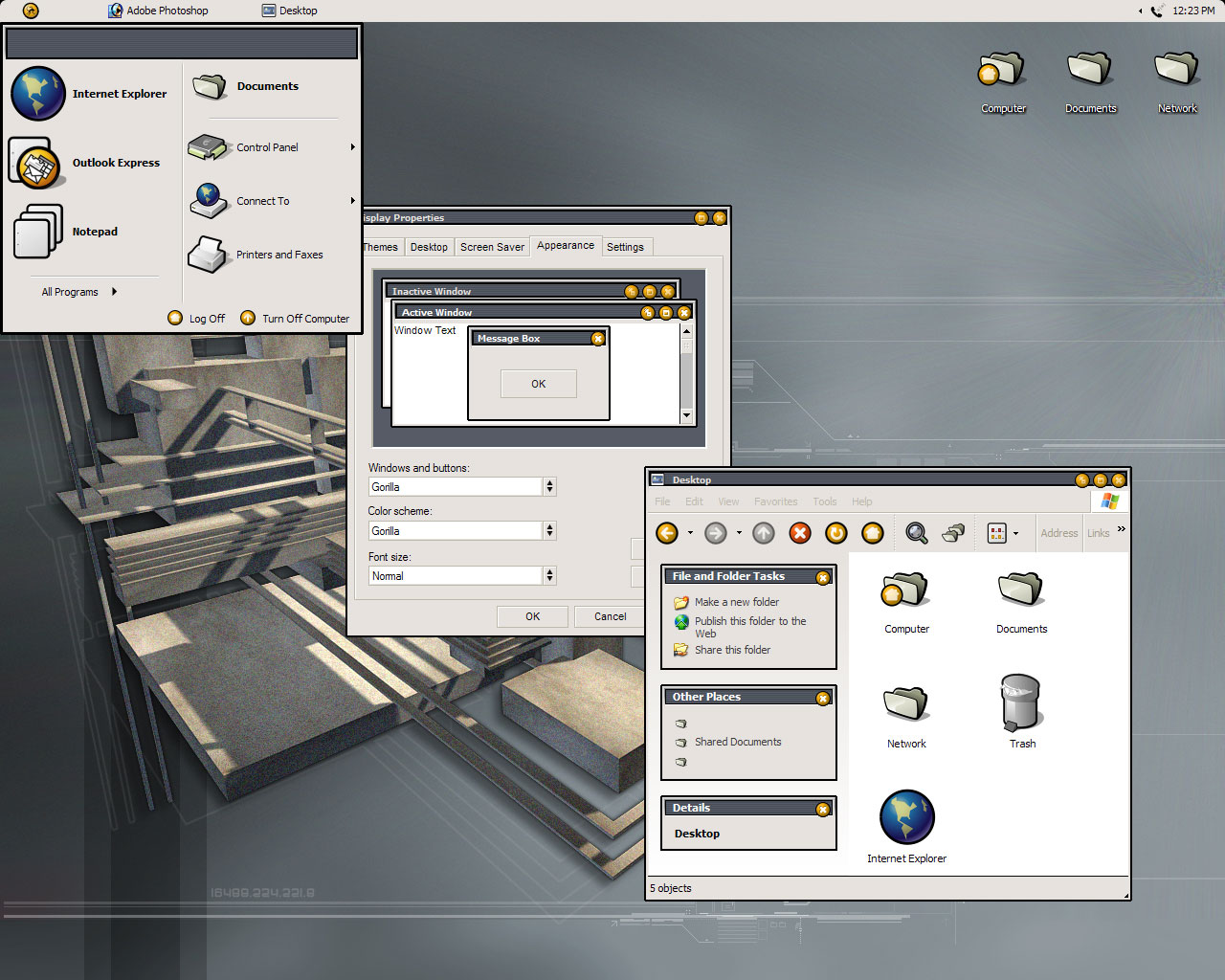Click the Back arrow in Desktop window toolbar
This screenshot has height=980, width=1225.
pyautogui.click(x=667, y=533)
